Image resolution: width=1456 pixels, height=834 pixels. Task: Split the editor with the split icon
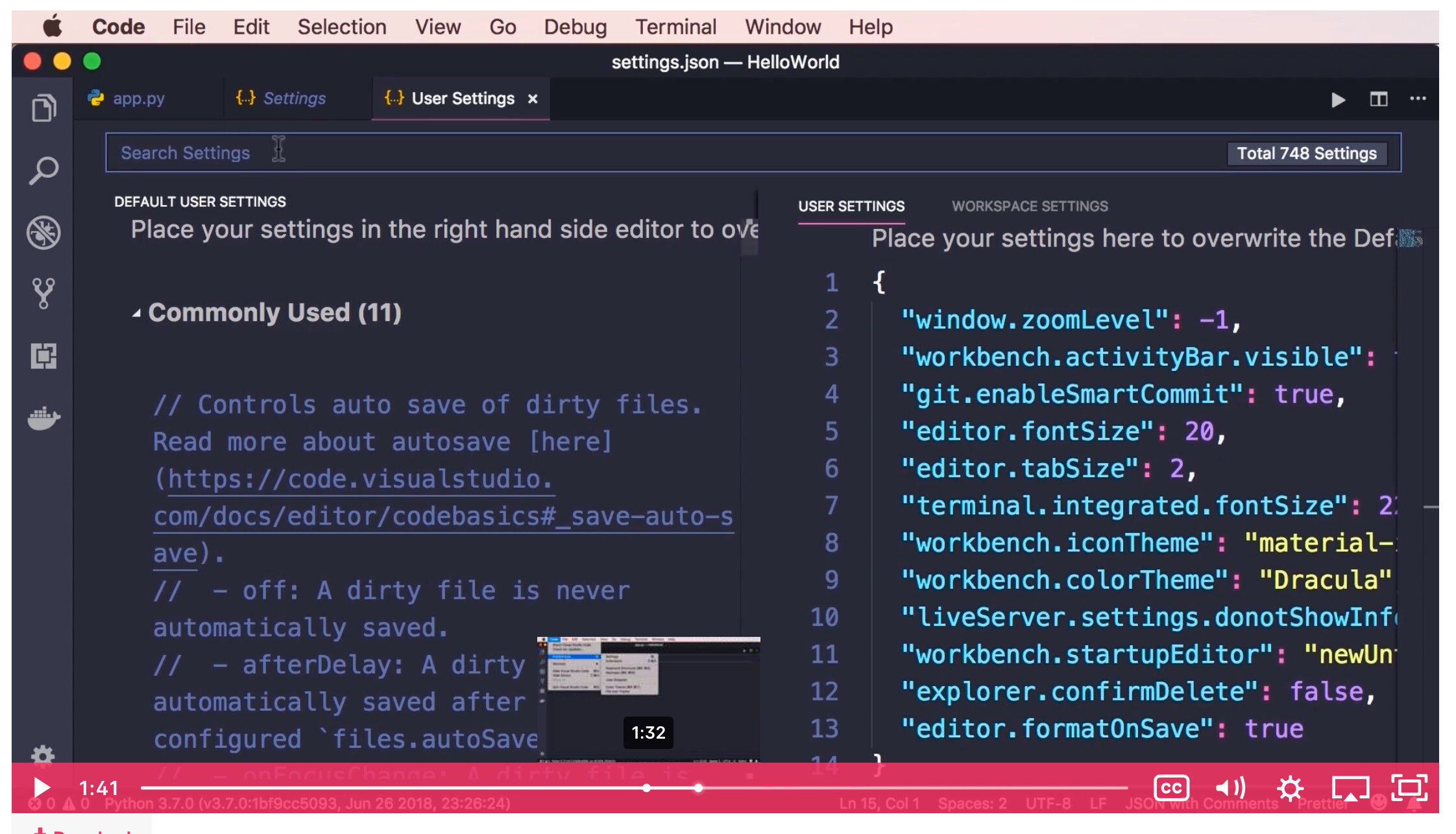point(1378,99)
